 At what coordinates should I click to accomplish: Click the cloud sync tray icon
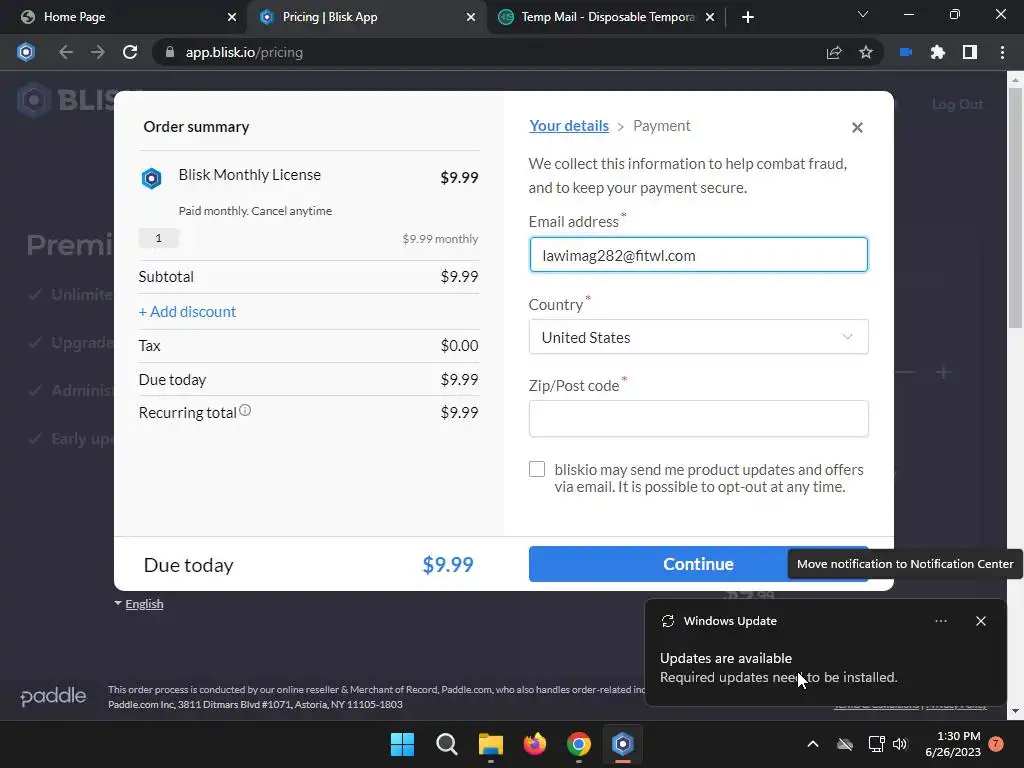point(845,744)
